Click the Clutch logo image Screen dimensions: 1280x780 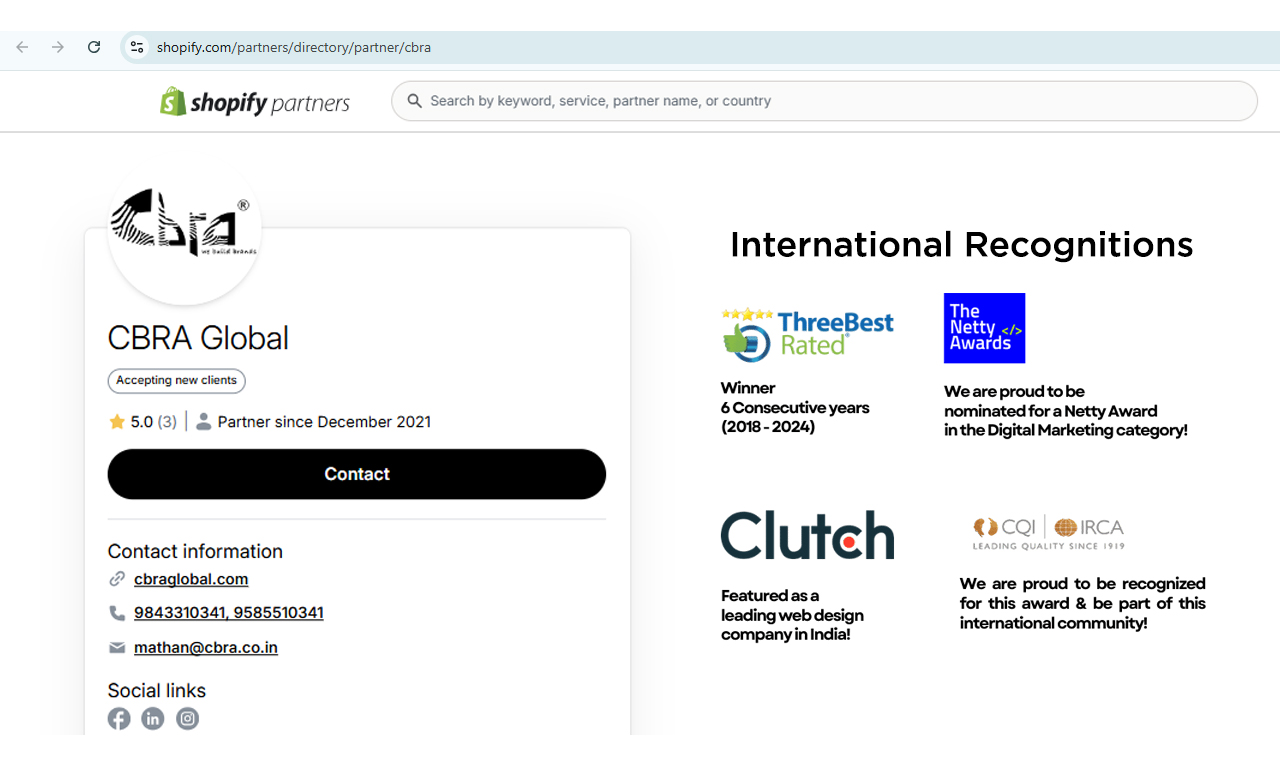tap(807, 535)
